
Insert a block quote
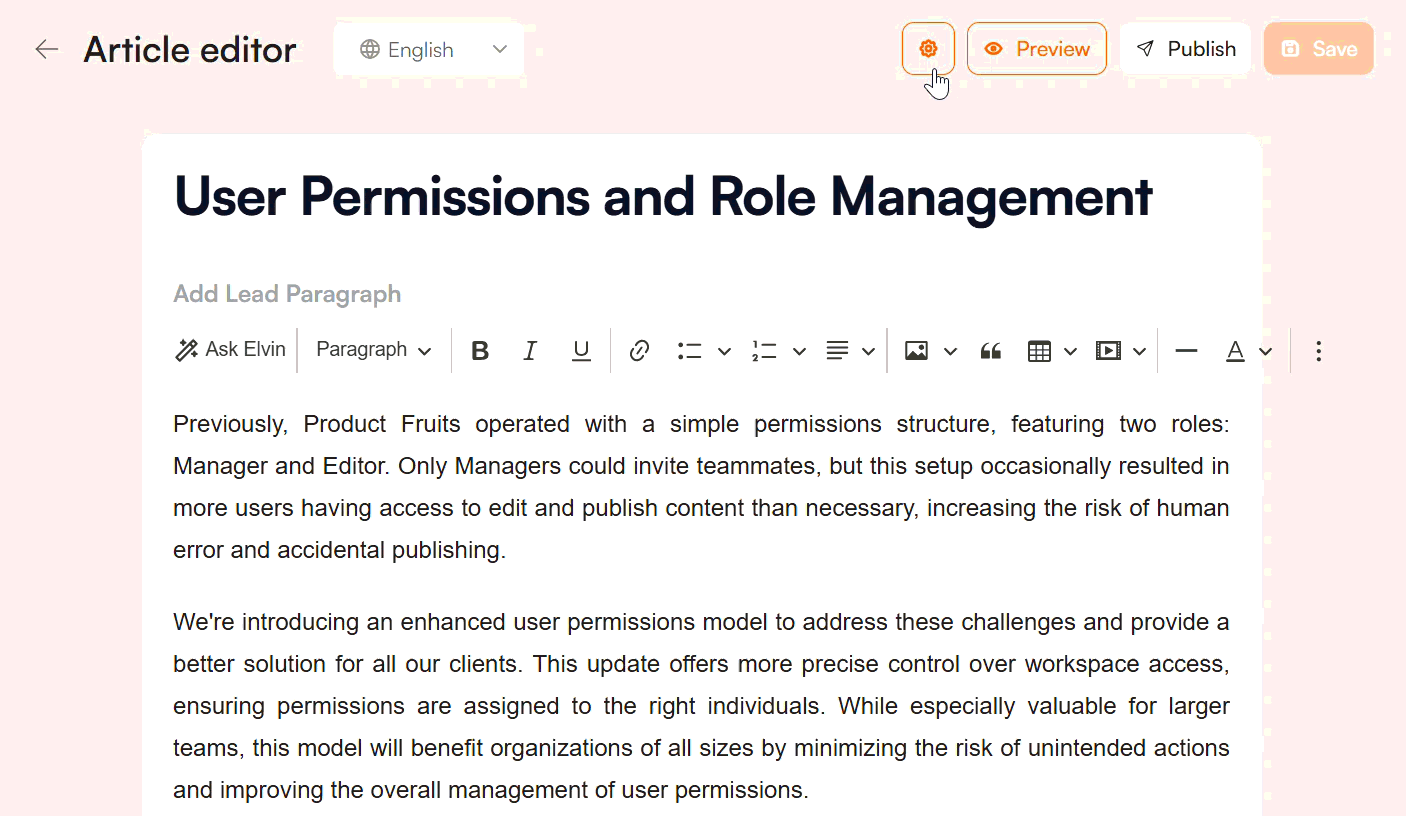991,351
